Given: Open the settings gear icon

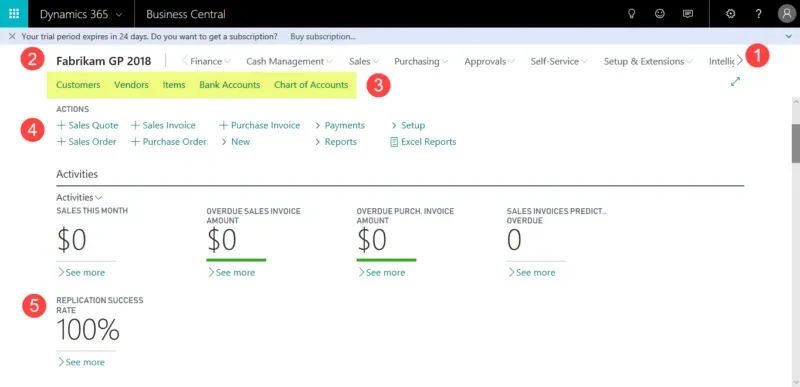Looking at the screenshot, I should pos(731,14).
